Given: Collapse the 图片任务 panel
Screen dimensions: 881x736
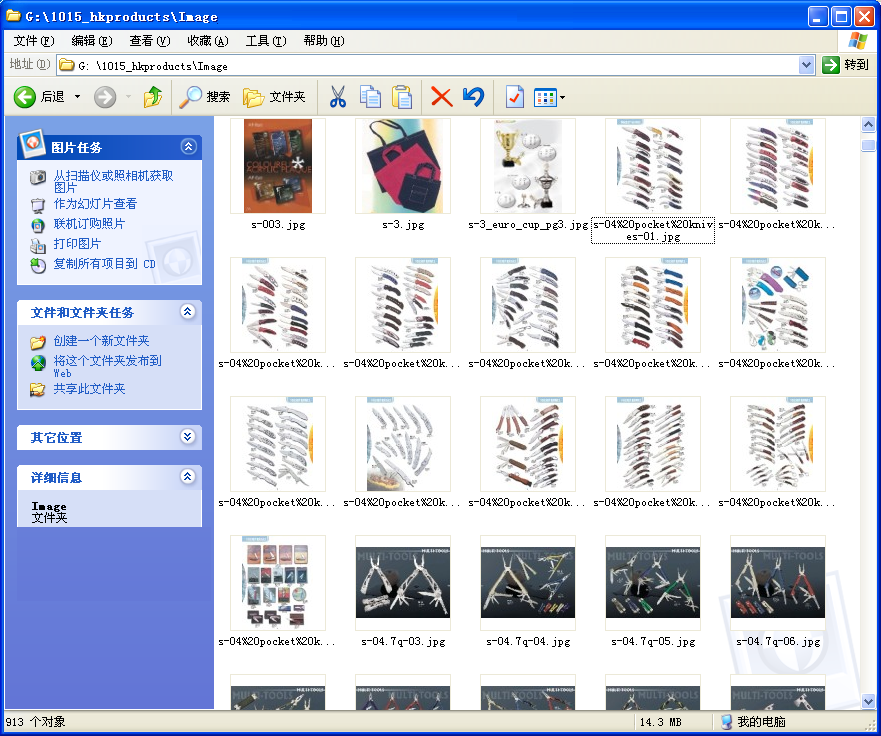Looking at the screenshot, I should [x=188, y=146].
